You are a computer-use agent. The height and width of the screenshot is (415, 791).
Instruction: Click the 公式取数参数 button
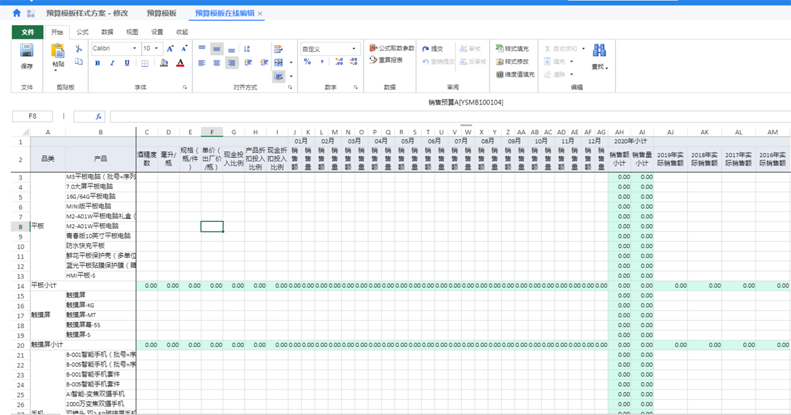click(x=391, y=48)
